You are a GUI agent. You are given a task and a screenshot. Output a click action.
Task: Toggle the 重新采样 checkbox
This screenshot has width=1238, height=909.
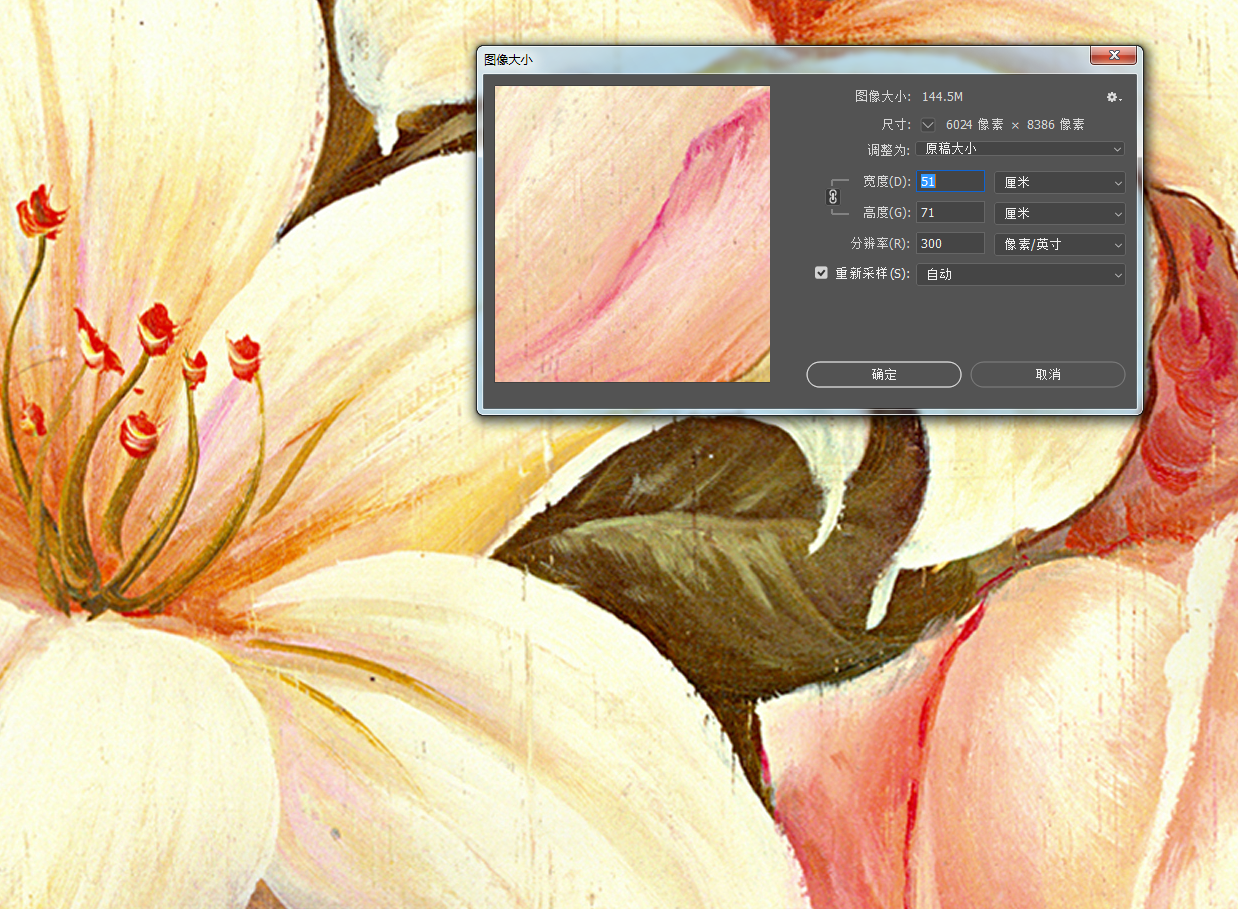(x=821, y=273)
